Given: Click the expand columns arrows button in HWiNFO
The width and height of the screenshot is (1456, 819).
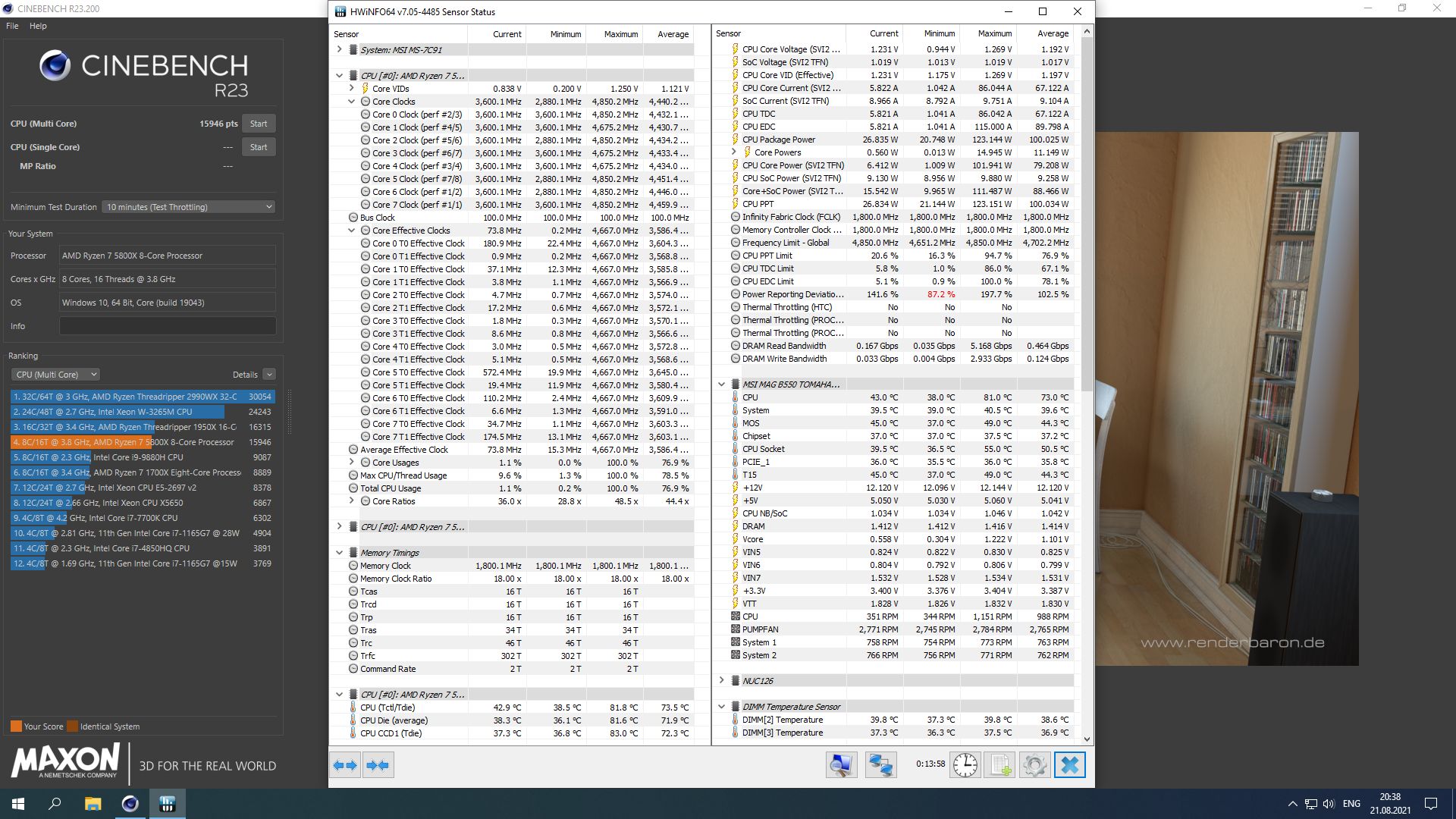Looking at the screenshot, I should pyautogui.click(x=345, y=765).
